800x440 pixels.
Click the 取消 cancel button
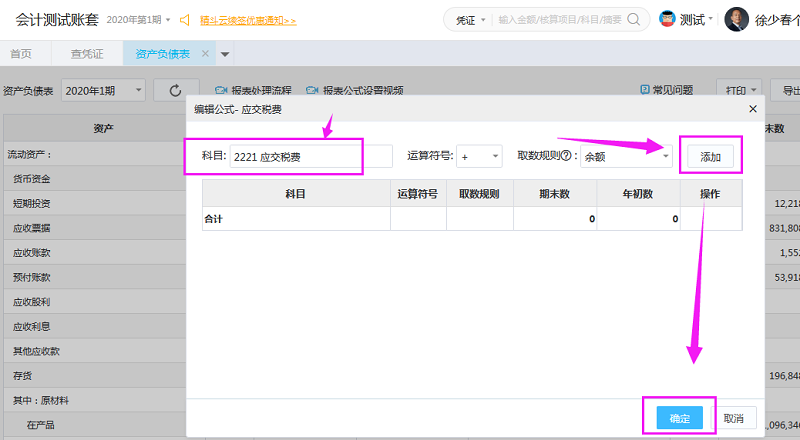click(x=734, y=418)
